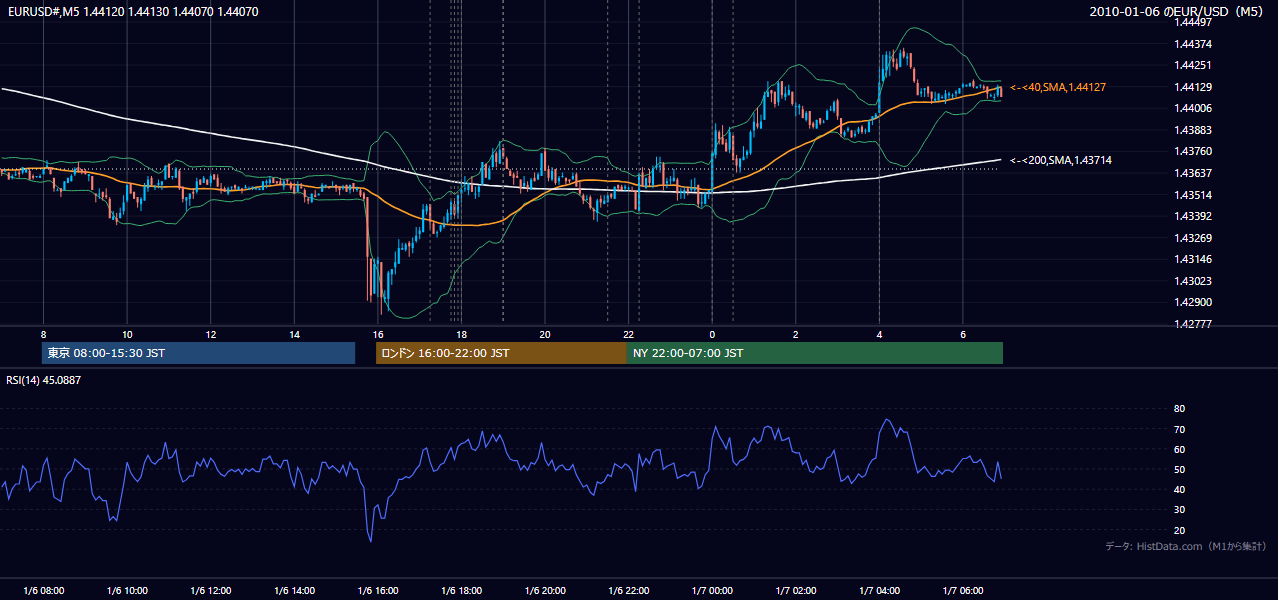
Task: Click the bottom time label 1/7 02:00
Action: tap(796, 591)
